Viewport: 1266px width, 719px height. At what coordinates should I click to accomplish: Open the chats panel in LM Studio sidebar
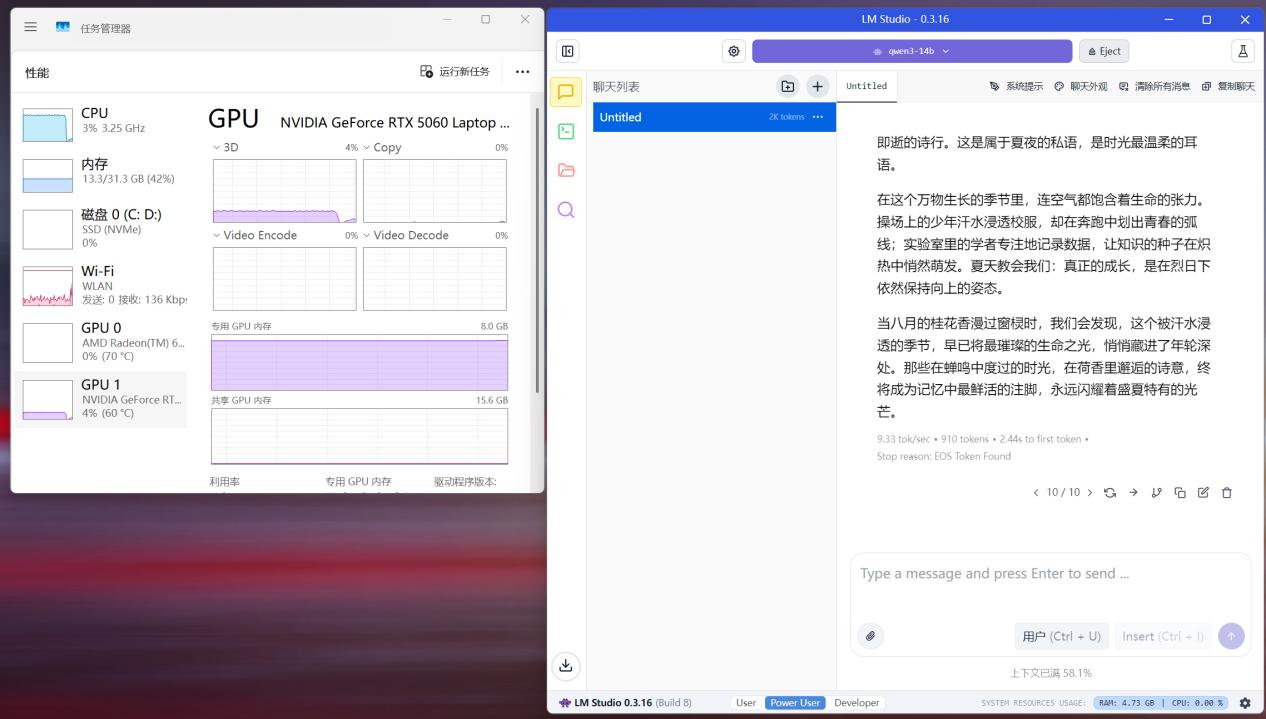click(566, 91)
